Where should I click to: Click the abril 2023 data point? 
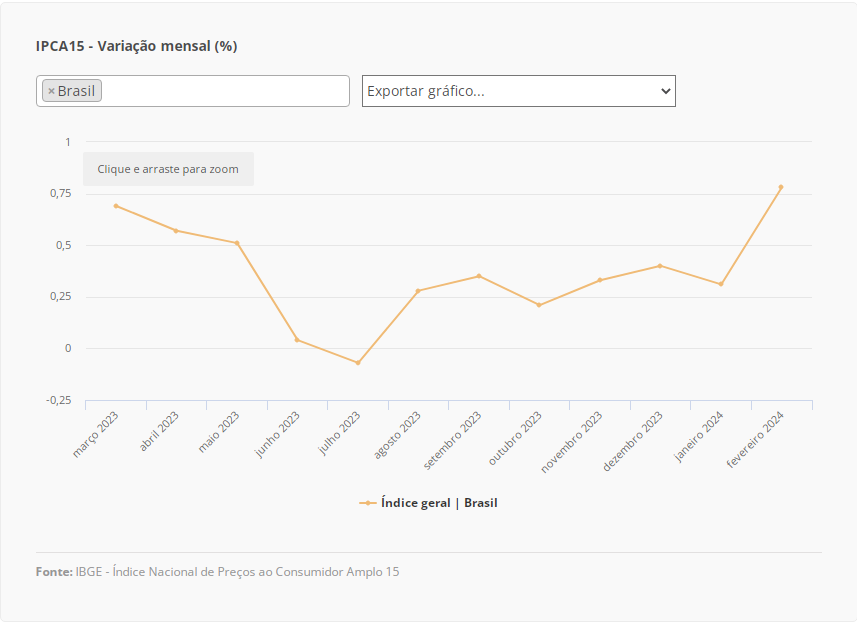176,231
